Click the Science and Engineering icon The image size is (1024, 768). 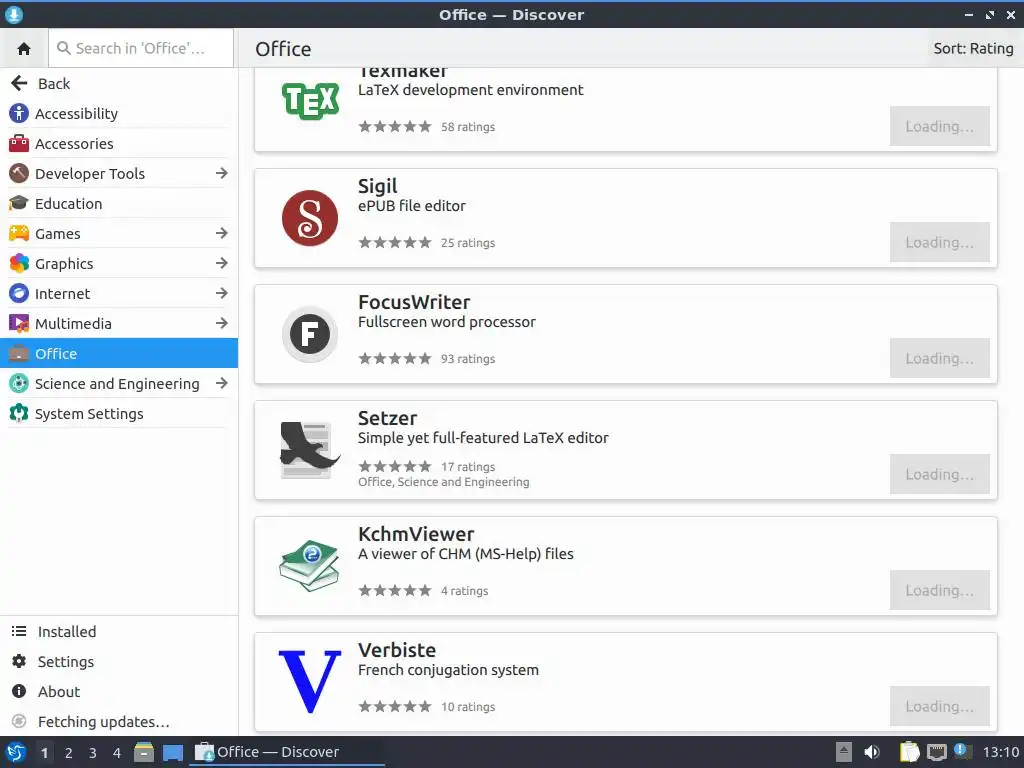coord(19,384)
